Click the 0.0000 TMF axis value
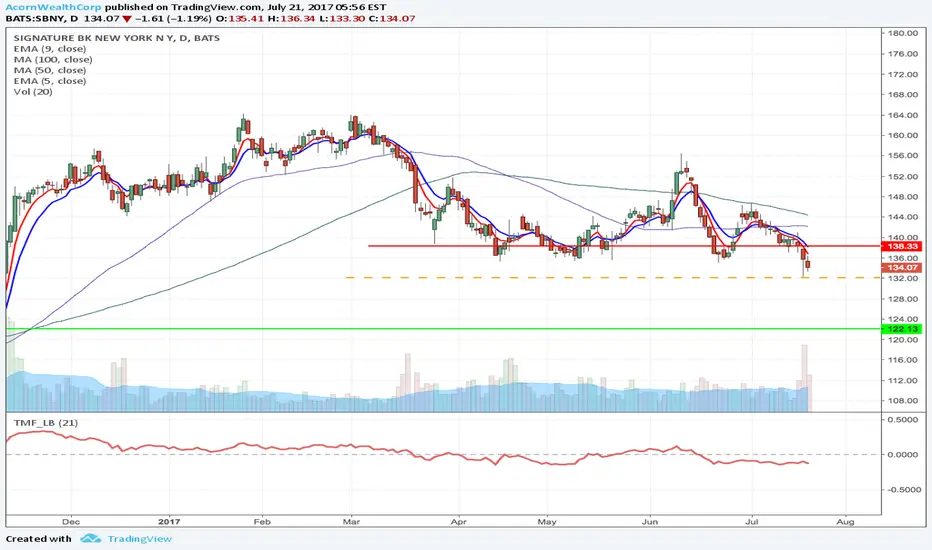The height and width of the screenshot is (550, 932). [x=902, y=454]
